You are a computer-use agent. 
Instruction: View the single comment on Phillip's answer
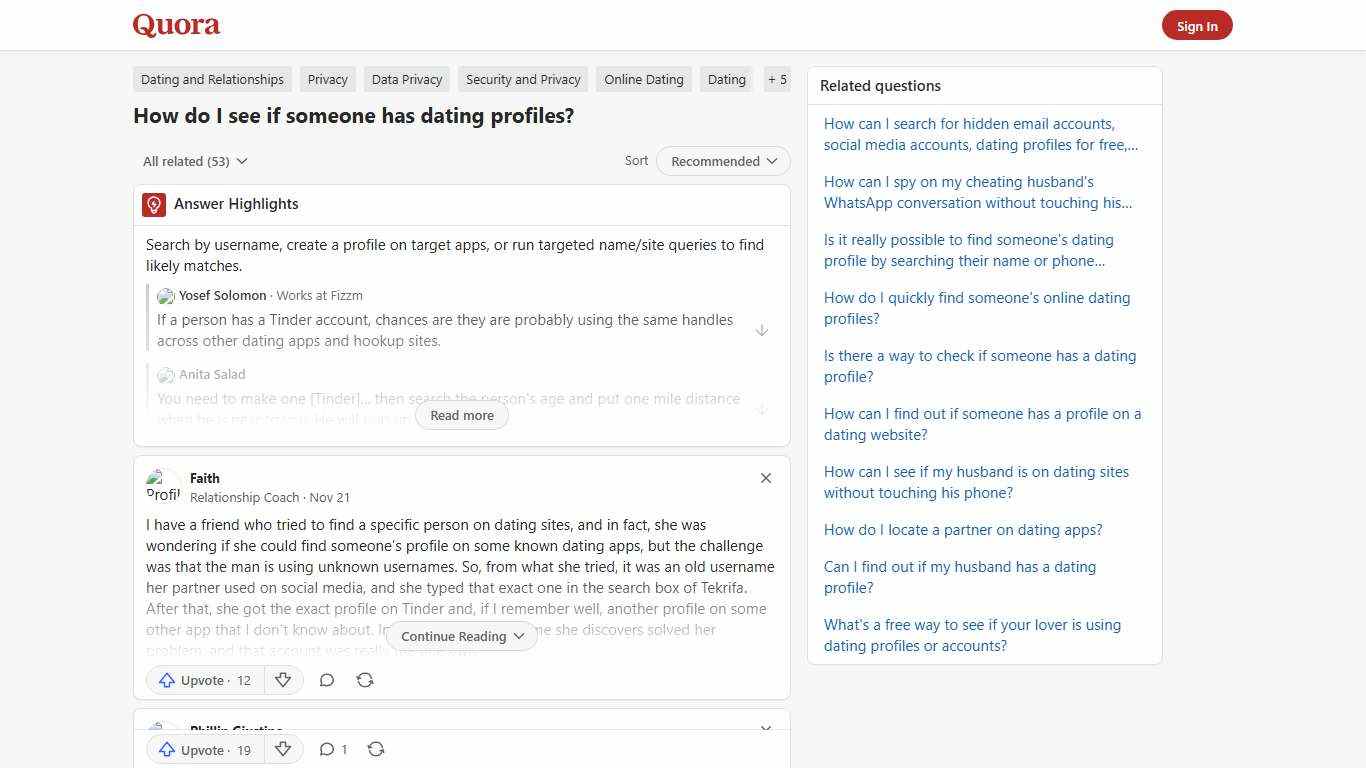333,749
